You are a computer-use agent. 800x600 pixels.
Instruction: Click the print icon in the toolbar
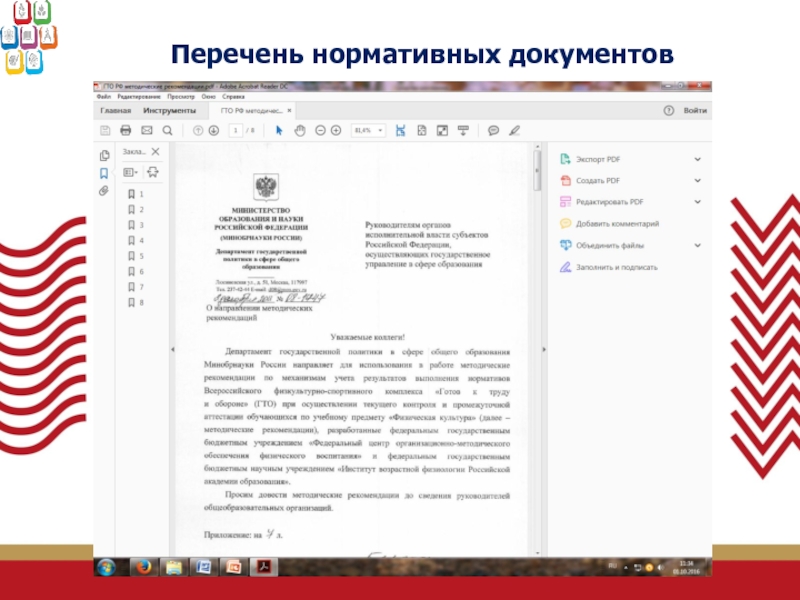coord(125,130)
